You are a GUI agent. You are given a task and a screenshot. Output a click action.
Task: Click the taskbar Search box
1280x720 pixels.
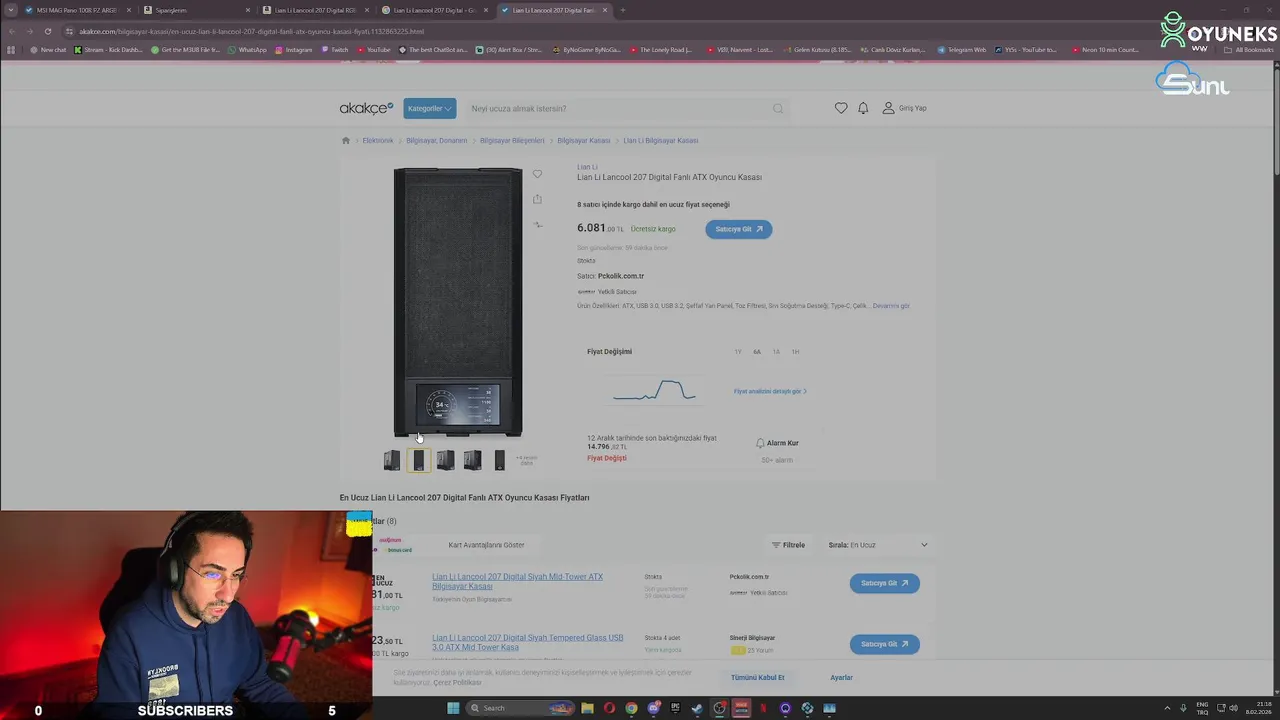tap(518, 708)
